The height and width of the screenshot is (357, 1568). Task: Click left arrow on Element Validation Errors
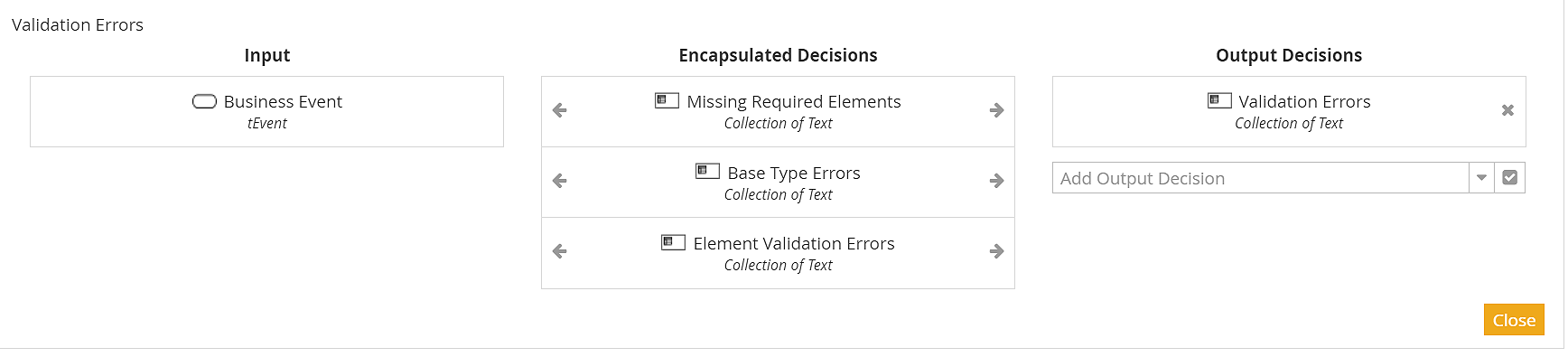(560, 251)
